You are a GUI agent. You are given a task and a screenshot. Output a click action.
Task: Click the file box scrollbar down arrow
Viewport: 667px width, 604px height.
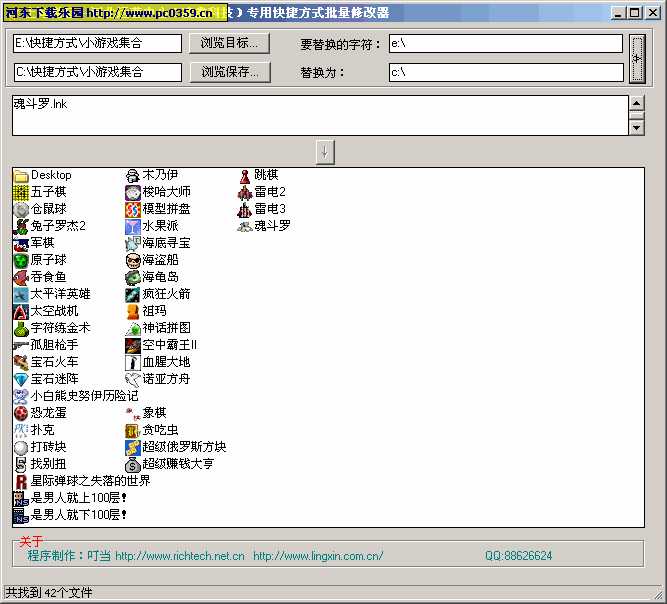click(x=636, y=127)
